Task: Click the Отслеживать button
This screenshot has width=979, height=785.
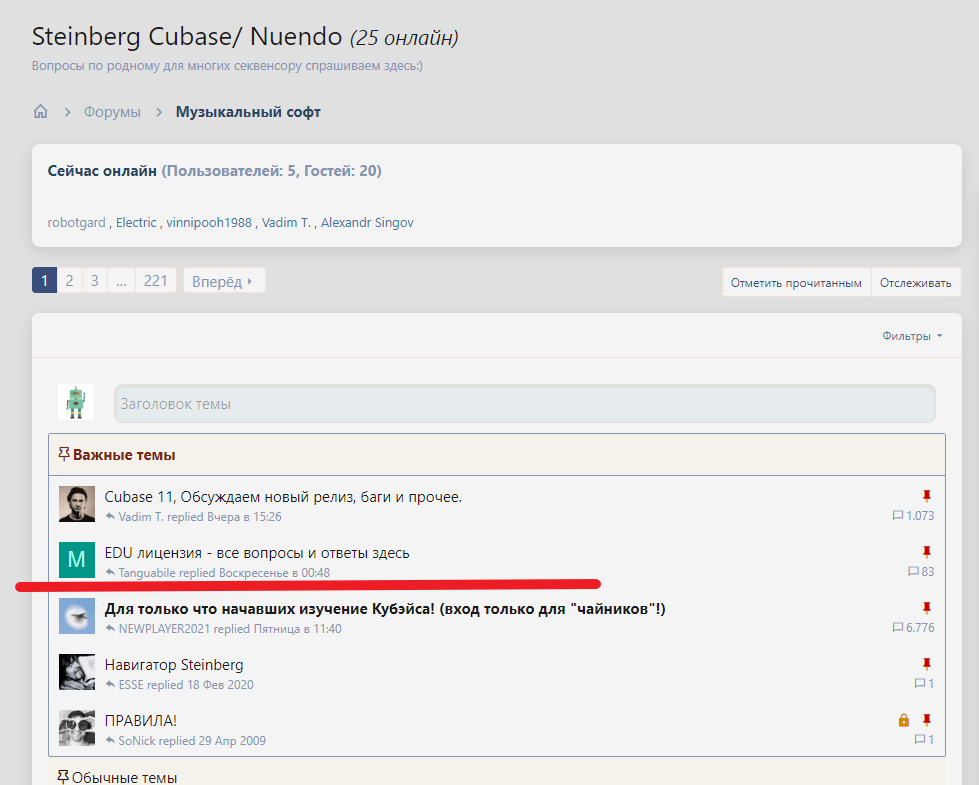Action: pos(915,282)
